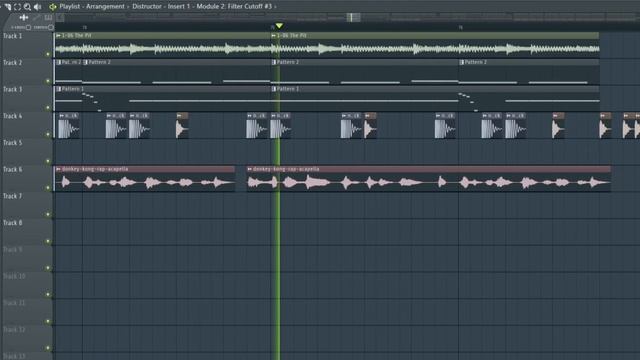Mute Track 10 with its green dot
Image resolution: width=640 pixels, height=360 pixels.
[x=48, y=294]
